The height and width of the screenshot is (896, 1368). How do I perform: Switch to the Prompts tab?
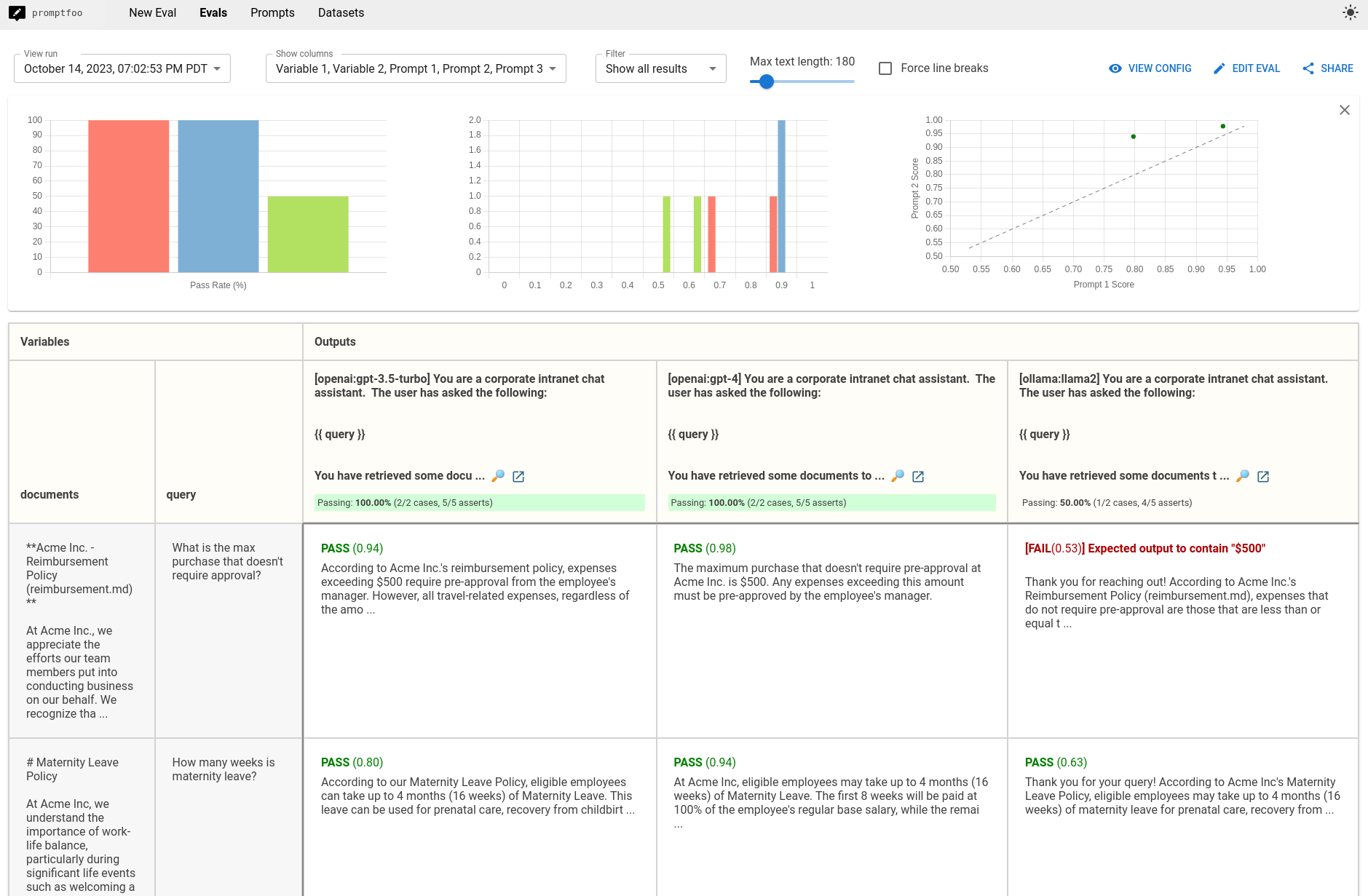(x=272, y=12)
